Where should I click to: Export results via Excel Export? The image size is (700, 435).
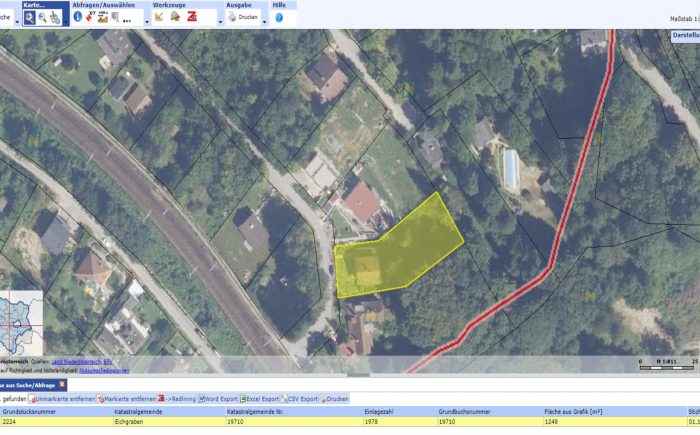(x=259, y=399)
